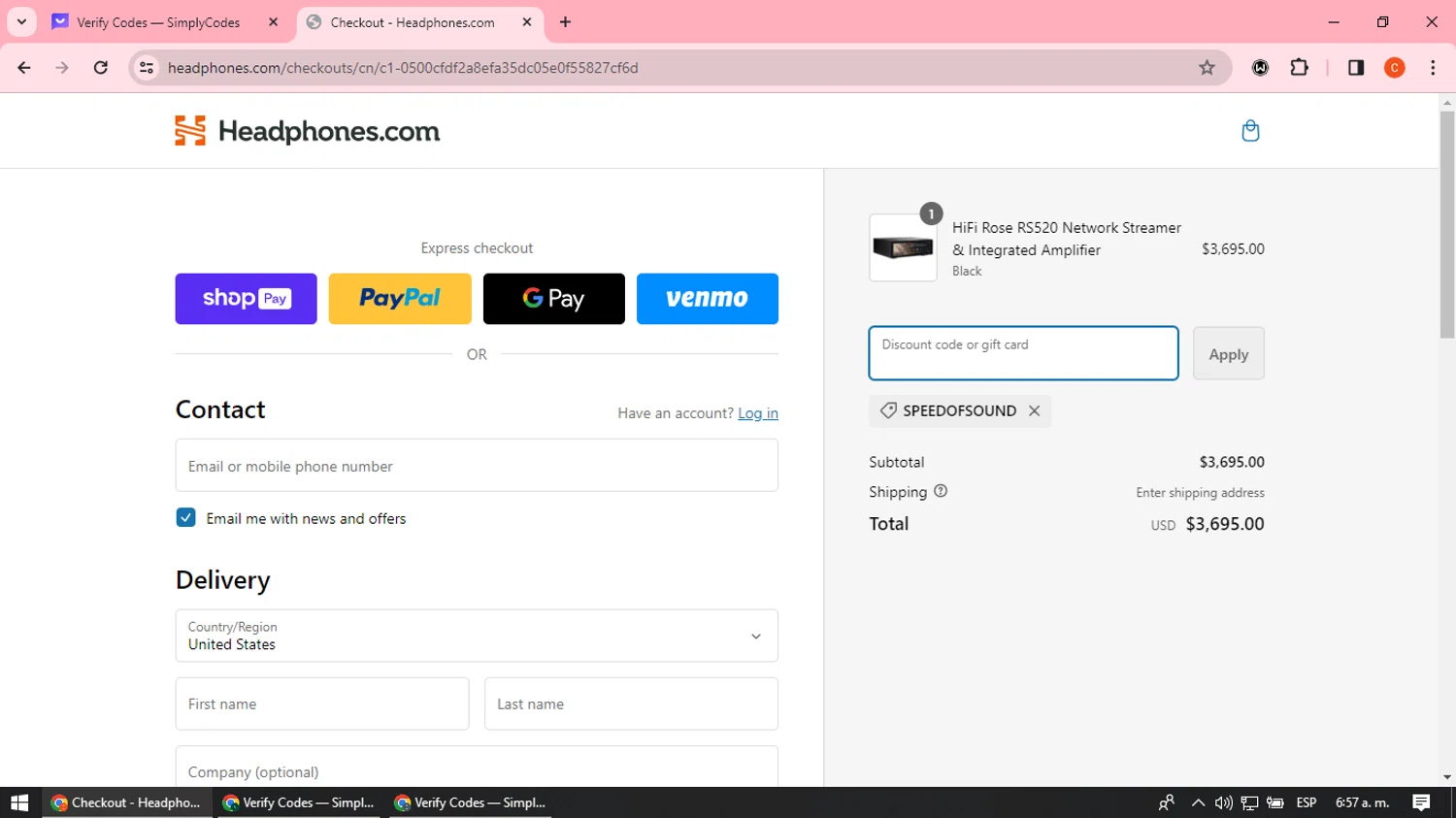Image resolution: width=1456 pixels, height=818 pixels.
Task: Pay with Venmo
Action: [708, 299]
